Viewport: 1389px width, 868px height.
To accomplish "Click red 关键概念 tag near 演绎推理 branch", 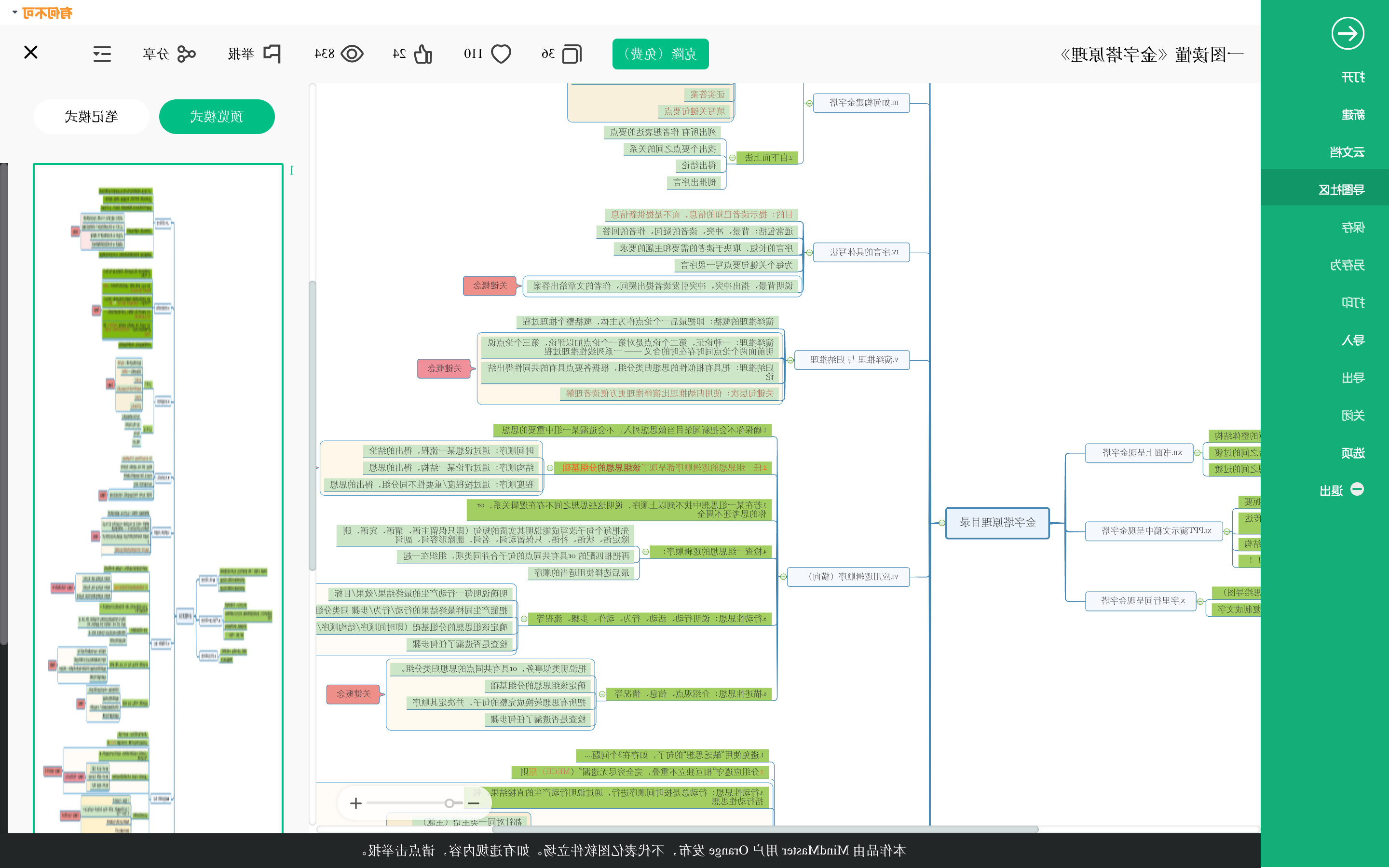I will [444, 368].
